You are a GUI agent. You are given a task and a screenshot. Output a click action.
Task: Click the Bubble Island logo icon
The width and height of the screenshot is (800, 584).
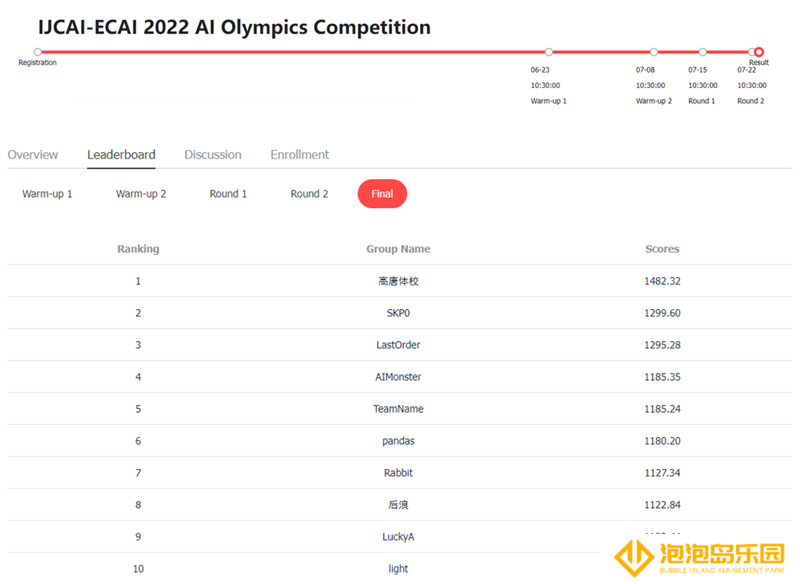click(634, 558)
